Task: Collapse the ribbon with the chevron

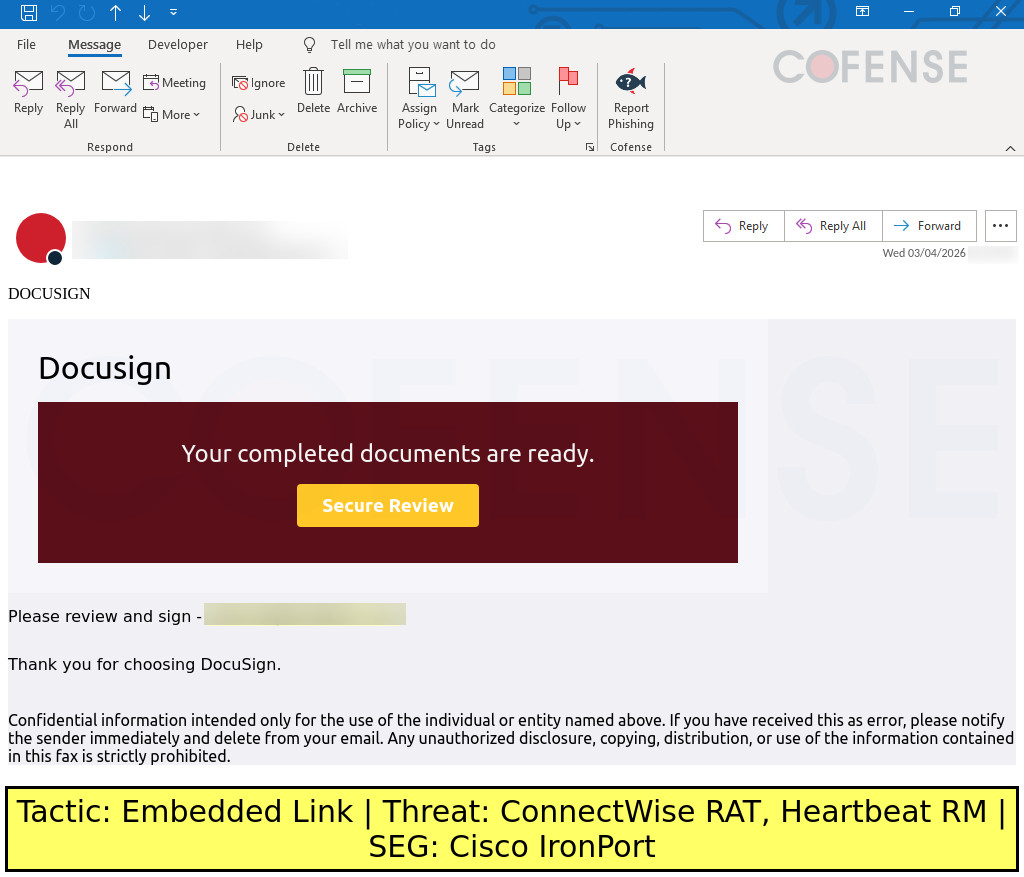Action: [x=1010, y=148]
